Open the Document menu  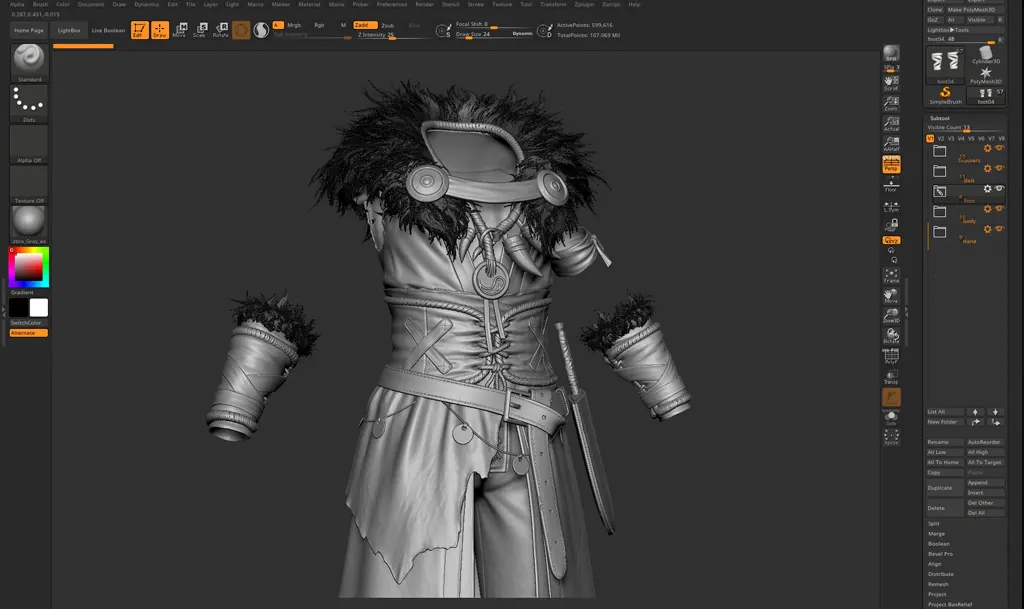point(91,4)
